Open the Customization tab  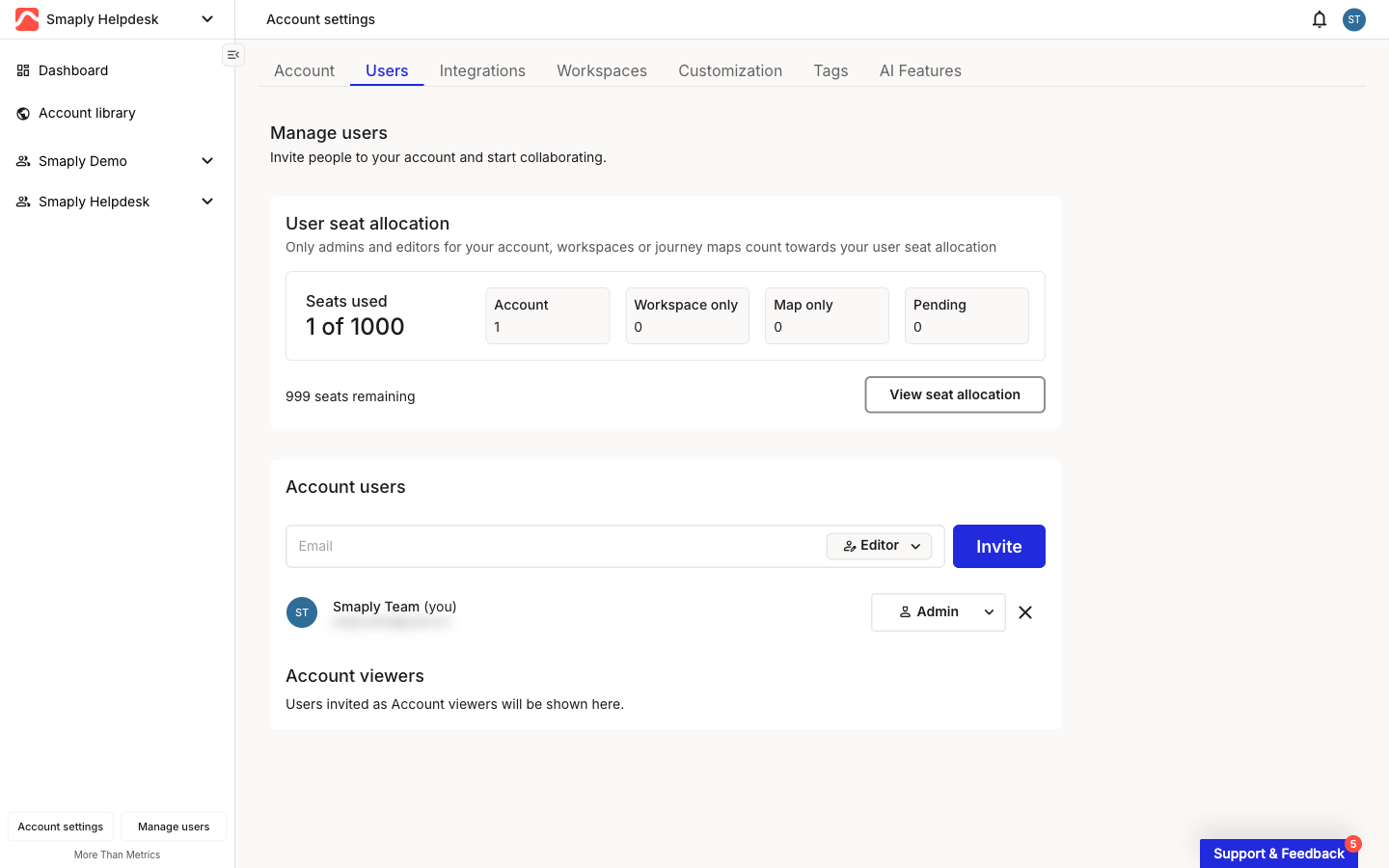point(730,70)
